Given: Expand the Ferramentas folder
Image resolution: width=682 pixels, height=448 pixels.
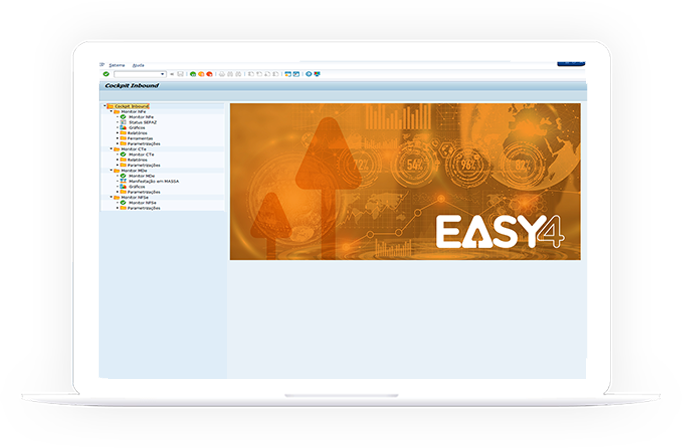Looking at the screenshot, I should (x=117, y=138).
